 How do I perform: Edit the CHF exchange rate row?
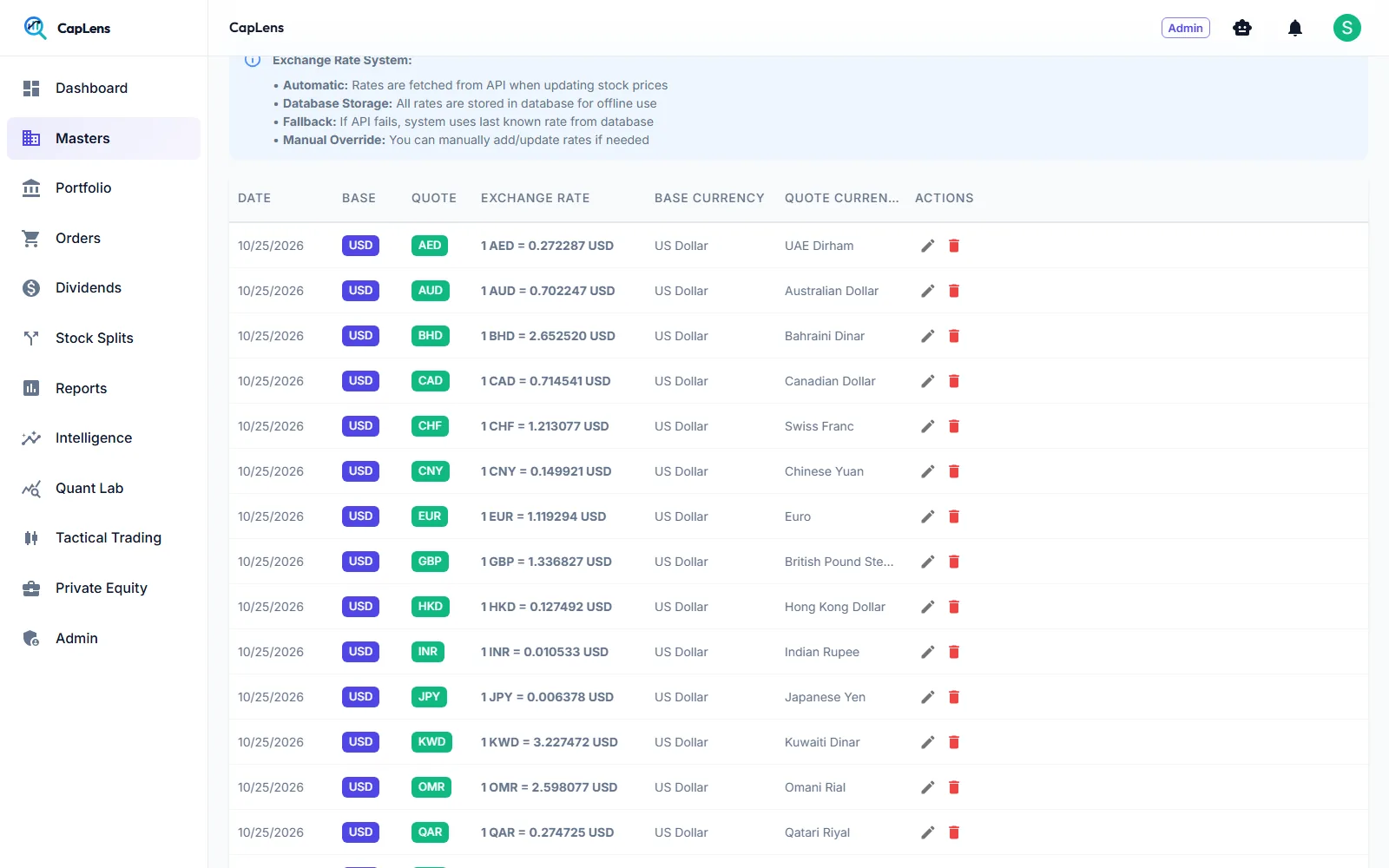pyautogui.click(x=928, y=426)
